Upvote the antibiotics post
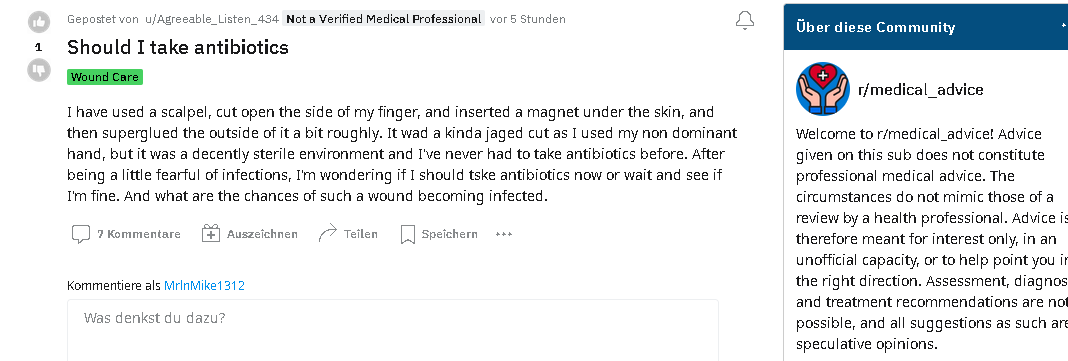The height and width of the screenshot is (361, 1068). pyautogui.click(x=39, y=22)
